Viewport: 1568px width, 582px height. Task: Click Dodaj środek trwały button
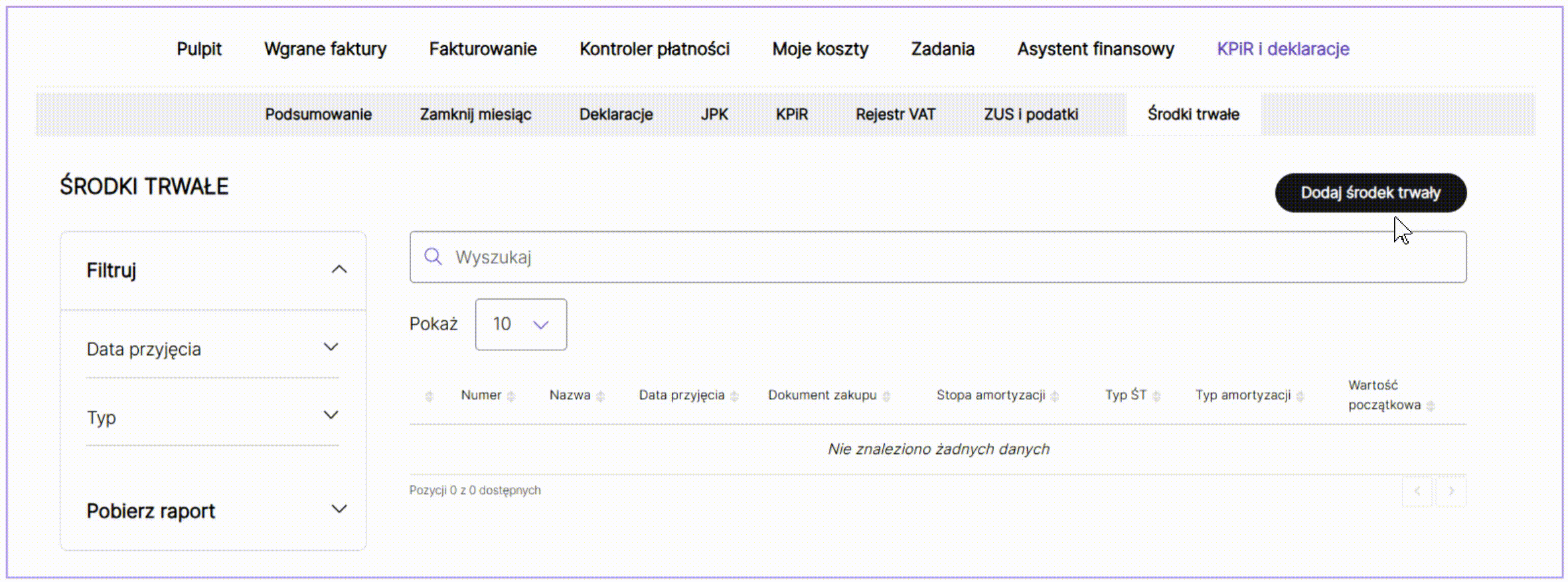[x=1371, y=193]
